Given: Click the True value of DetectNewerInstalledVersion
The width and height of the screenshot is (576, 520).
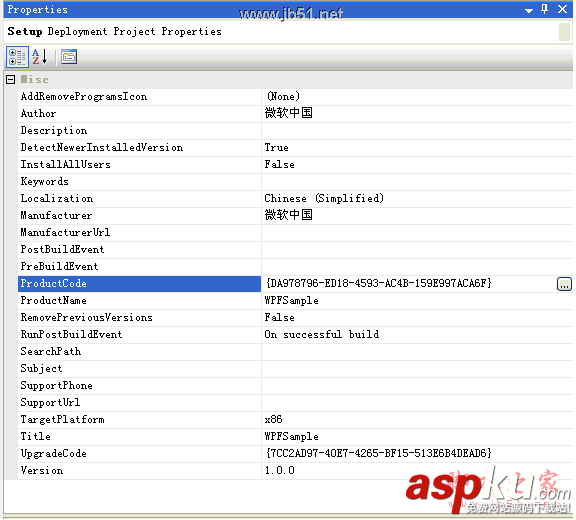Looking at the screenshot, I should tap(276, 148).
